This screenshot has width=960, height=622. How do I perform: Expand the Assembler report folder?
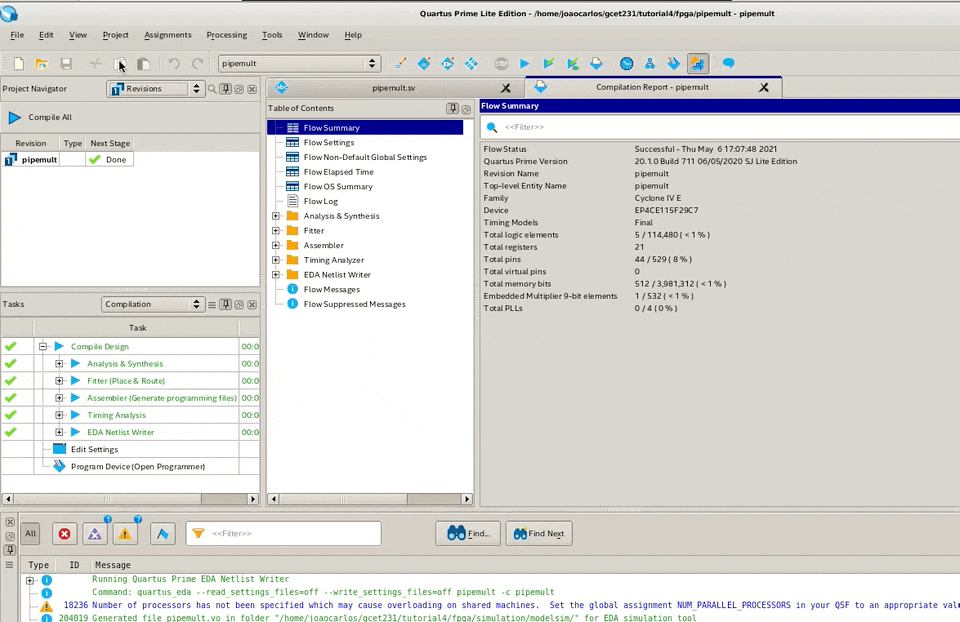(x=276, y=245)
